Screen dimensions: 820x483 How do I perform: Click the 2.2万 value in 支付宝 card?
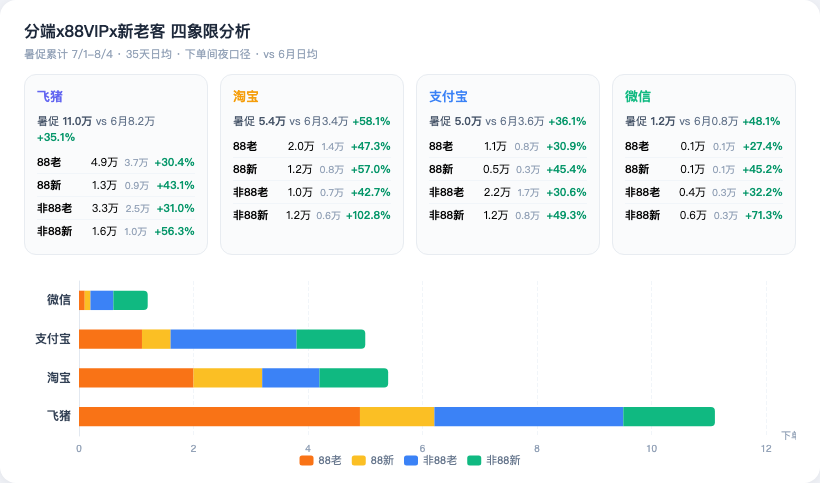click(497, 192)
